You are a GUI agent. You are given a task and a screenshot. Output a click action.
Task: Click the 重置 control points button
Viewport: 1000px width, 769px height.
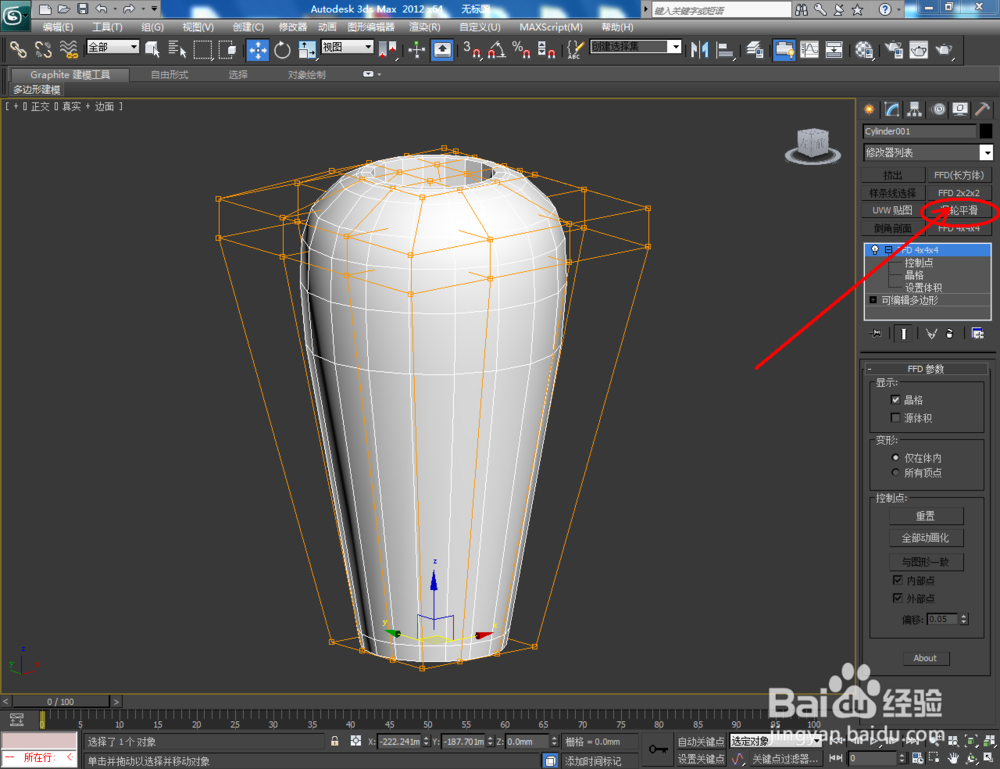926,516
